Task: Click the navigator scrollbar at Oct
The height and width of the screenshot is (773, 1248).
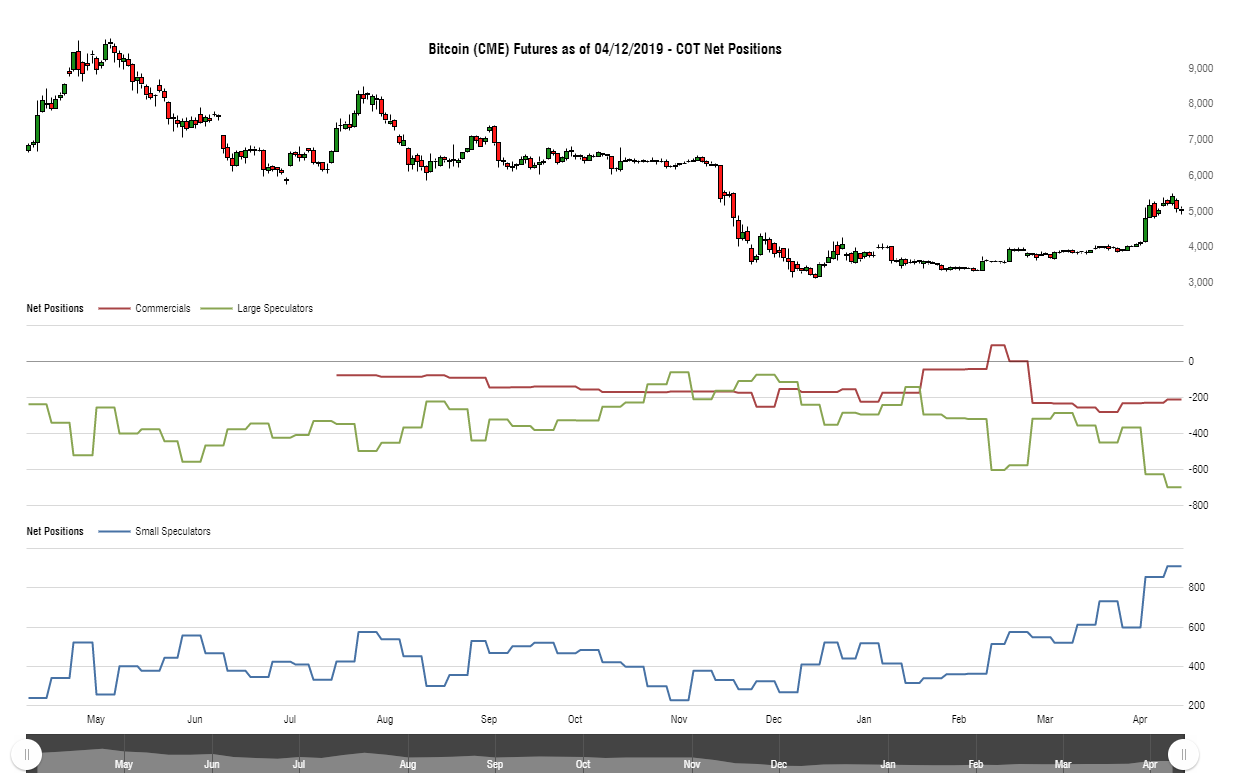Action: coord(583,765)
